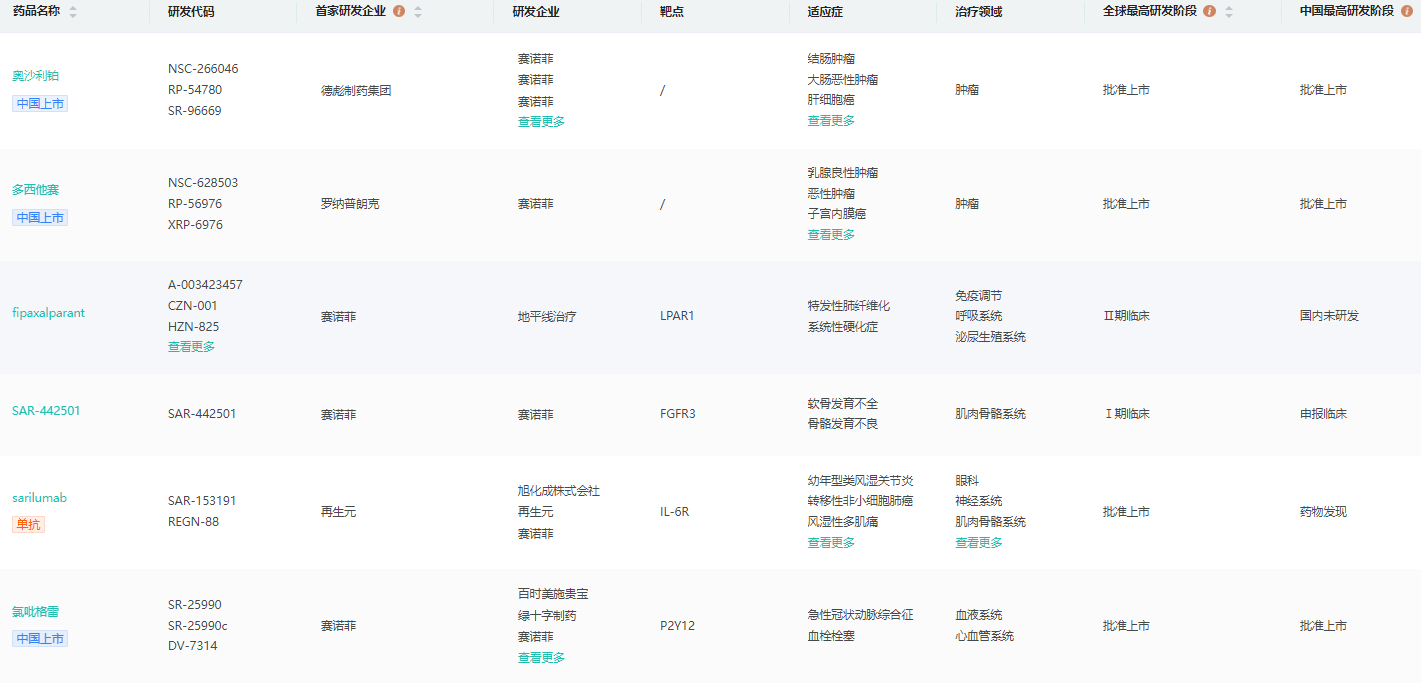The height and width of the screenshot is (683, 1421).
Task: Select code REGN-88
Action: [194, 522]
